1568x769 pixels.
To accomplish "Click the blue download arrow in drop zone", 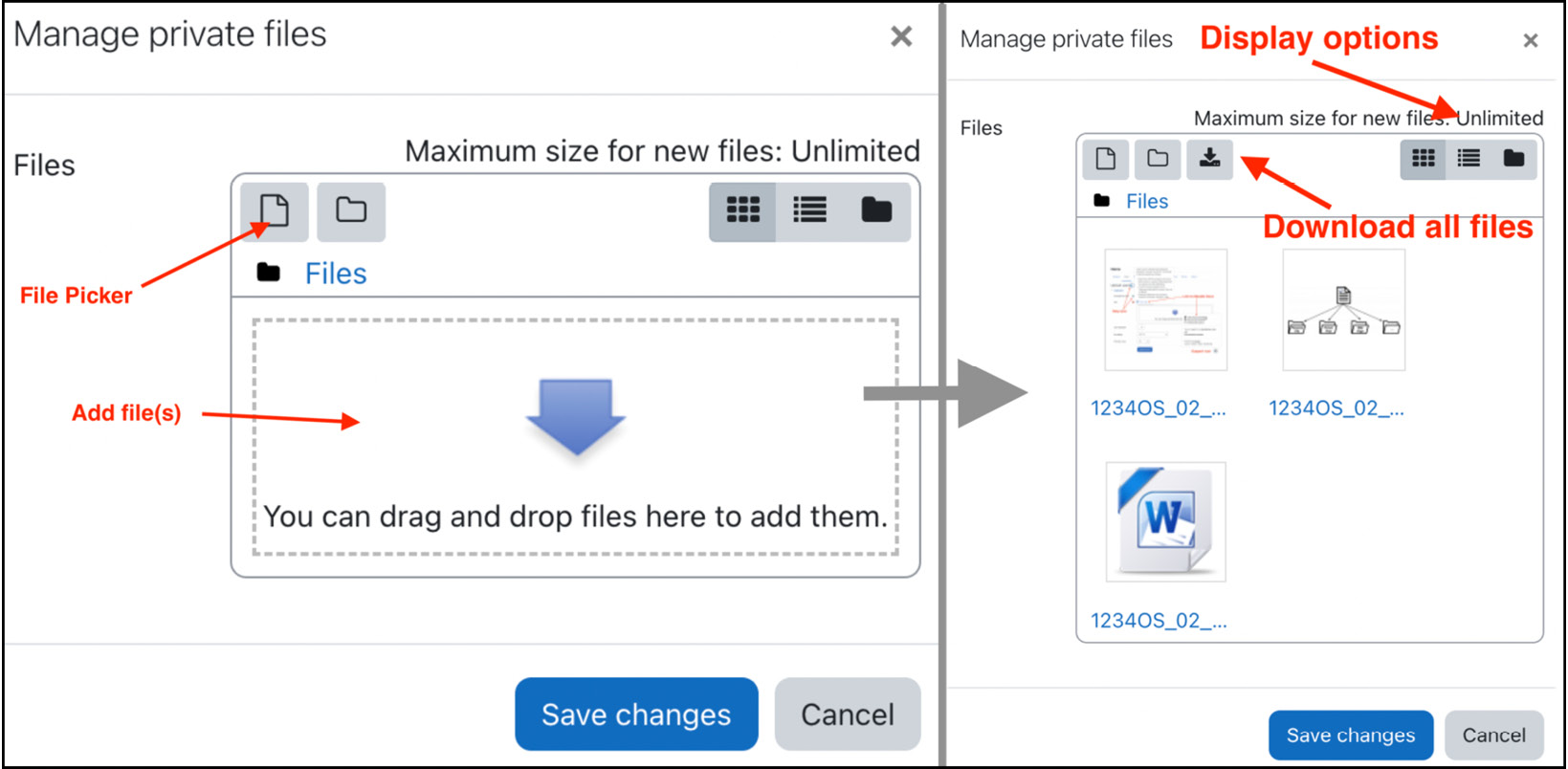I will [576, 416].
